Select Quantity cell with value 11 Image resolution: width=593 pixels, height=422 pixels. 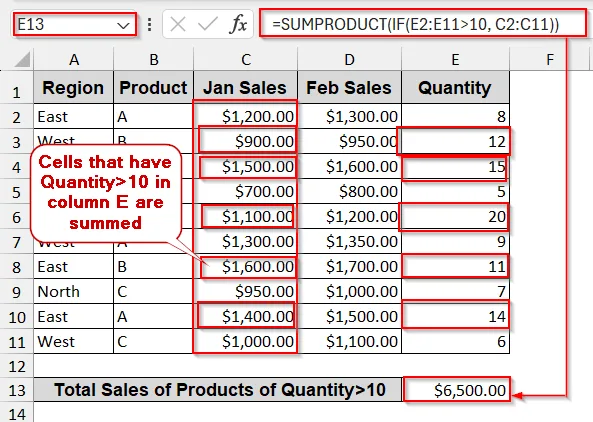point(455,267)
